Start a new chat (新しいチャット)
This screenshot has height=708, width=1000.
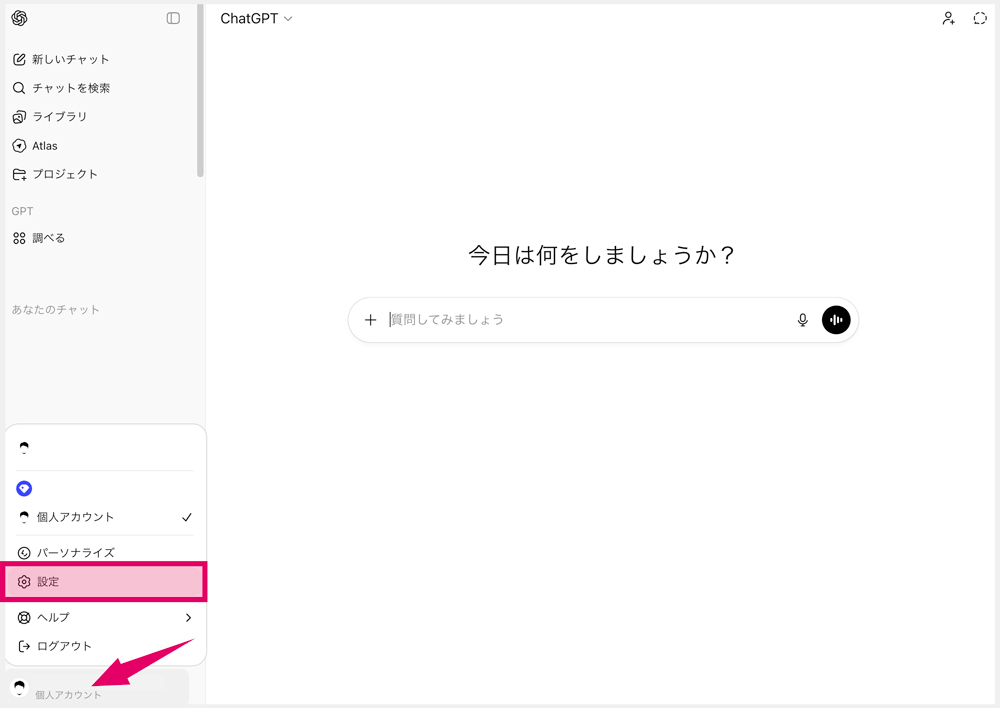[70, 59]
